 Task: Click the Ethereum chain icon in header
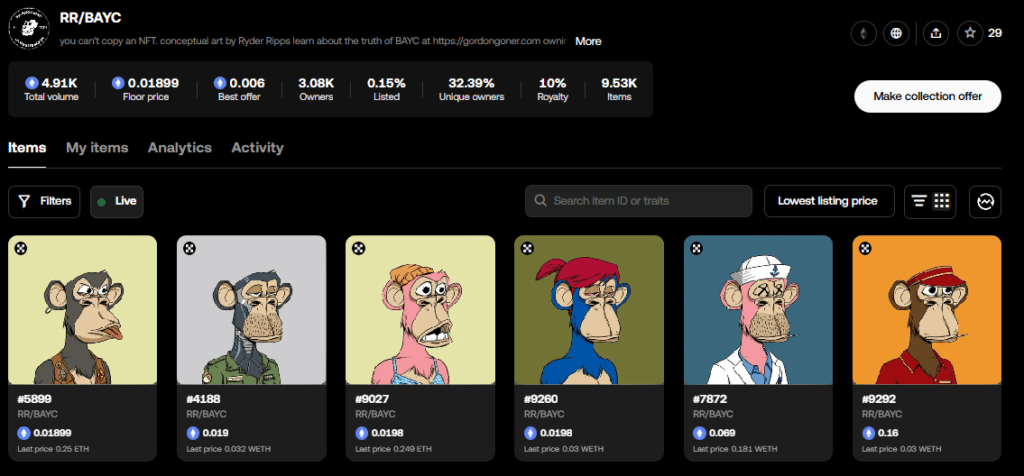pyautogui.click(x=861, y=33)
